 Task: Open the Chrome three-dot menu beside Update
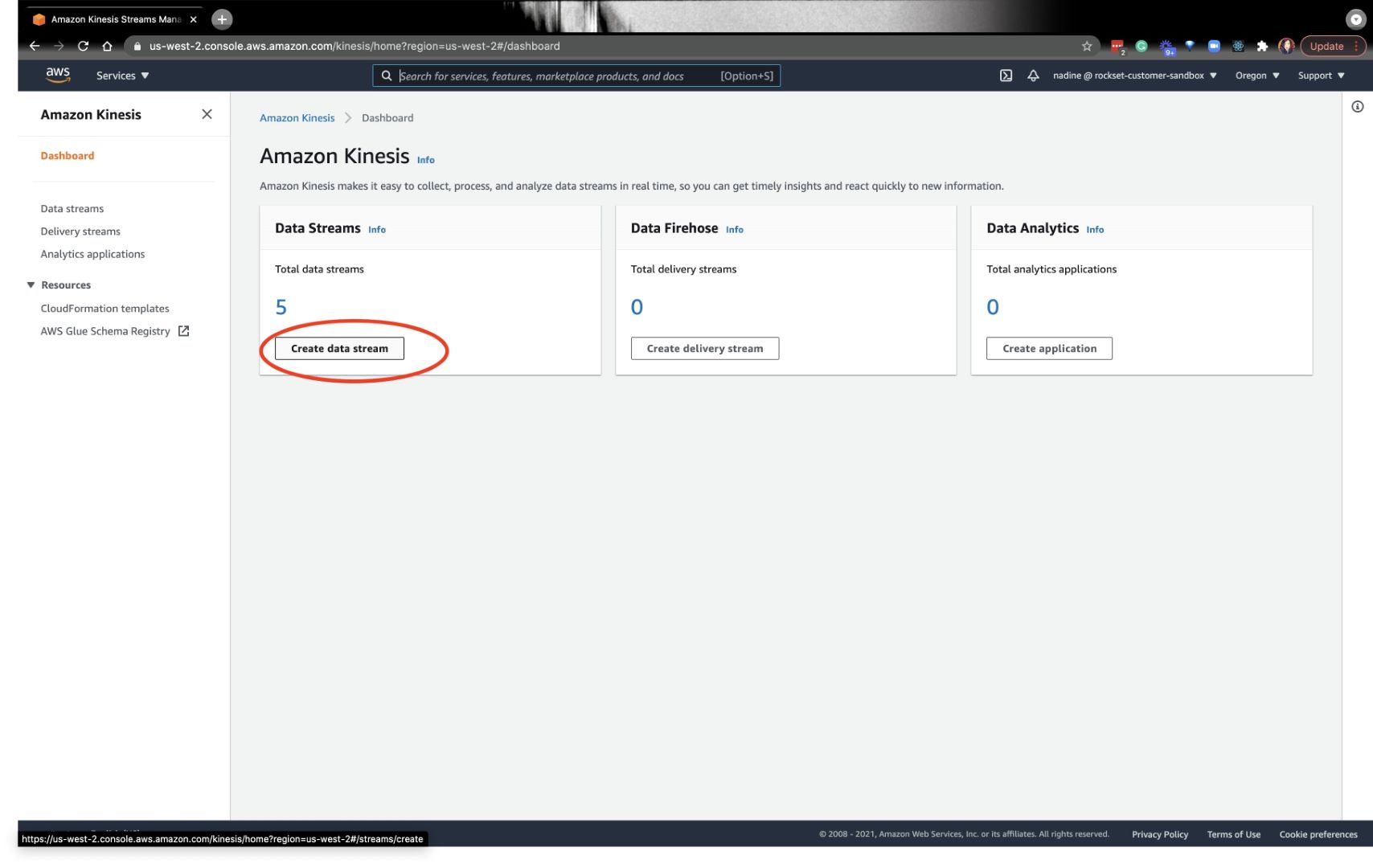(1356, 46)
